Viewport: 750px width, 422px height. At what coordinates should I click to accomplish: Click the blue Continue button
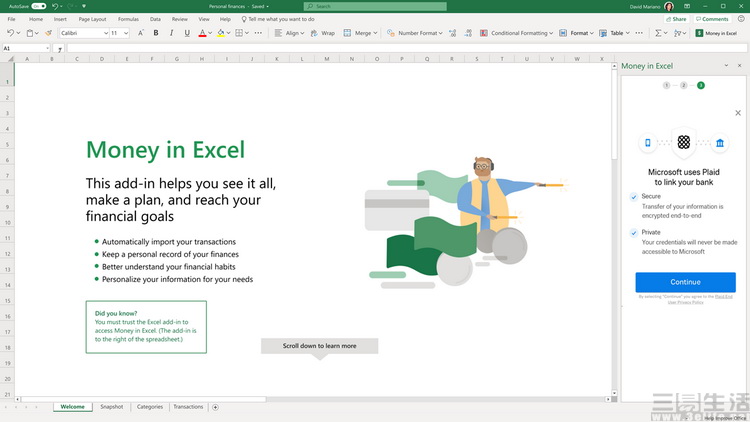685,282
